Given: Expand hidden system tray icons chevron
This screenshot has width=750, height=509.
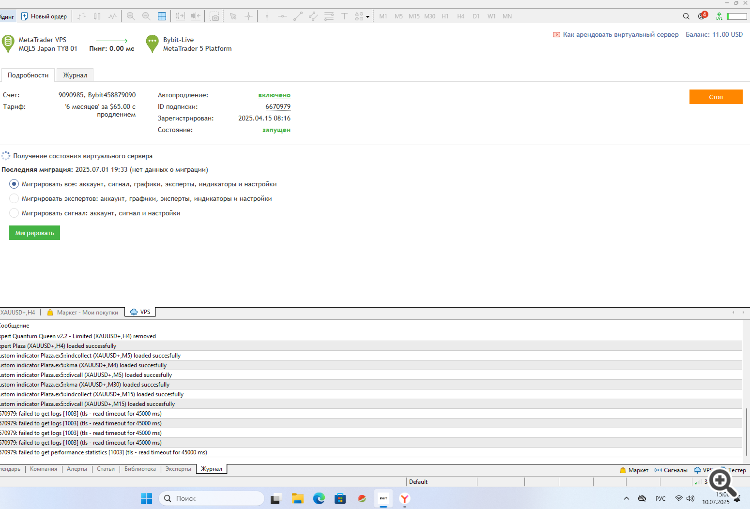Looking at the screenshot, I should [627, 498].
